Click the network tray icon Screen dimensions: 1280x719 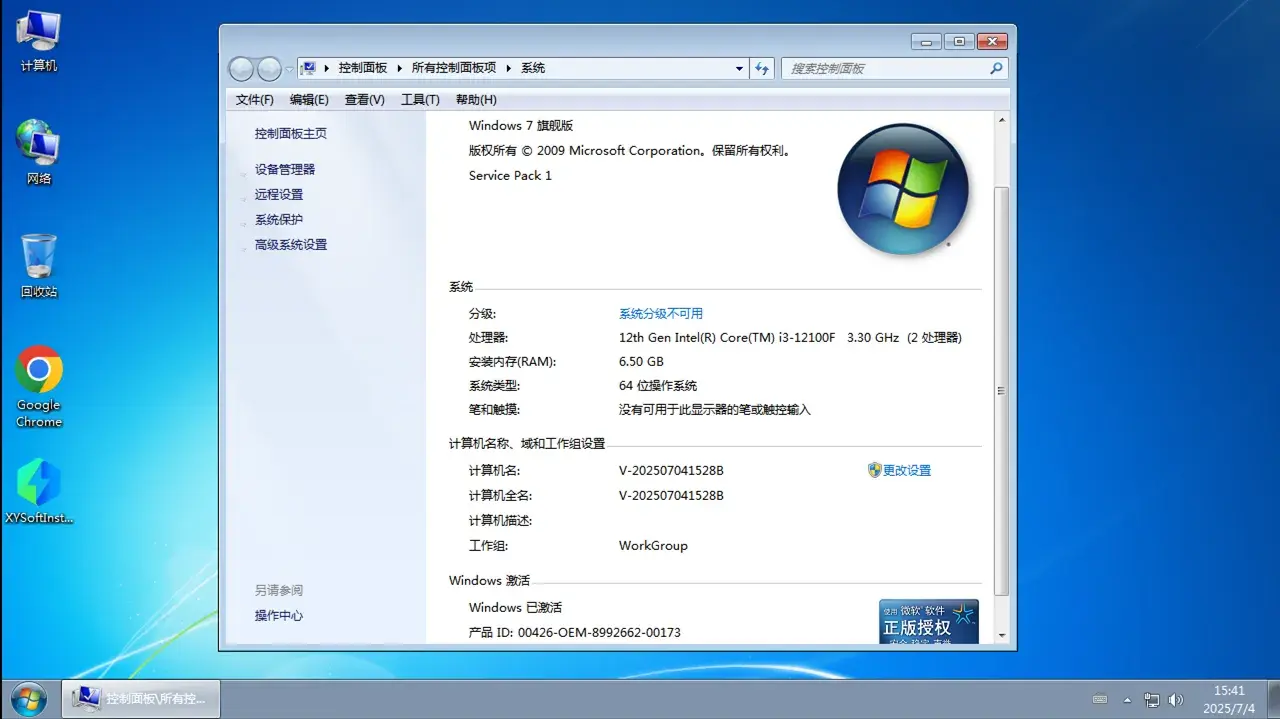click(x=1152, y=699)
